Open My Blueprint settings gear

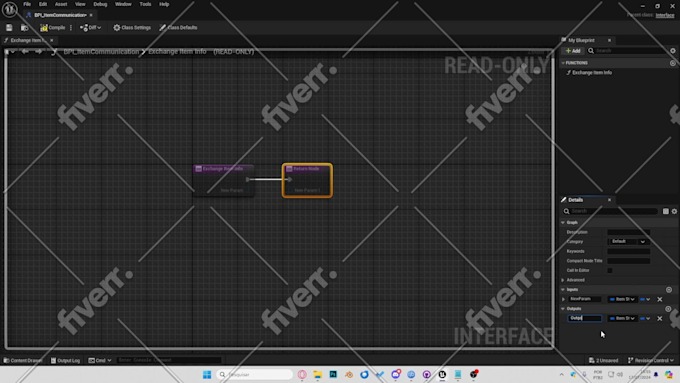pos(673,51)
